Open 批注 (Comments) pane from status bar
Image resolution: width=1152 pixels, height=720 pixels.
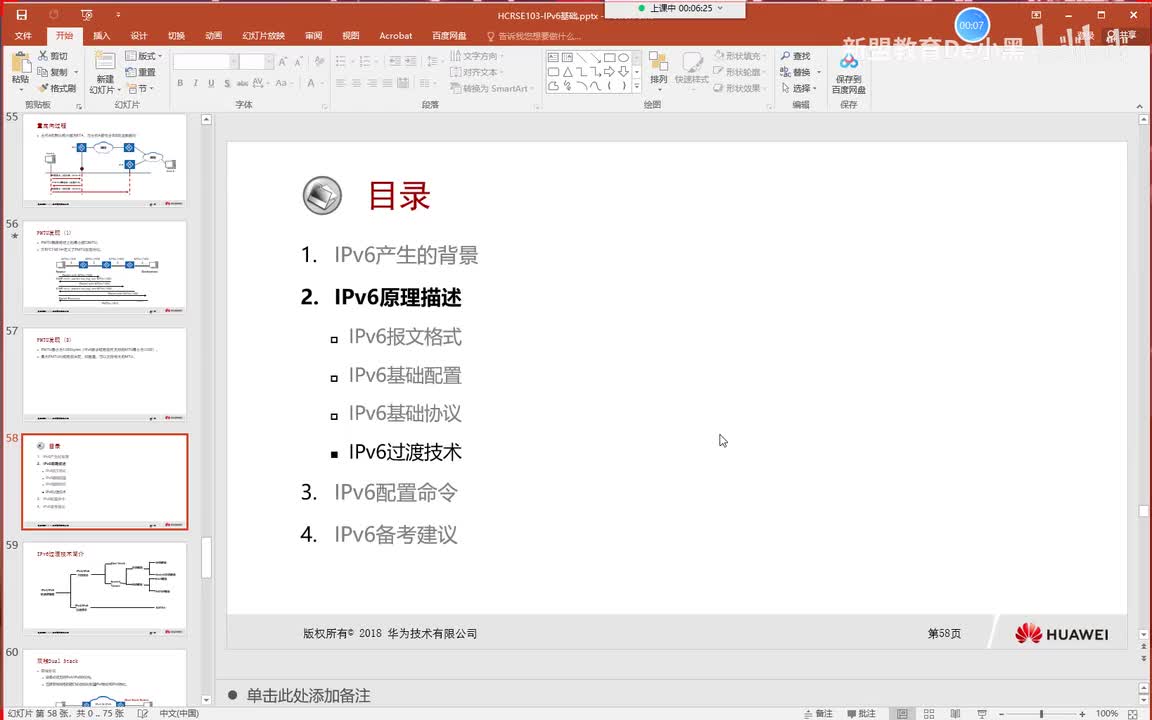(x=861, y=713)
